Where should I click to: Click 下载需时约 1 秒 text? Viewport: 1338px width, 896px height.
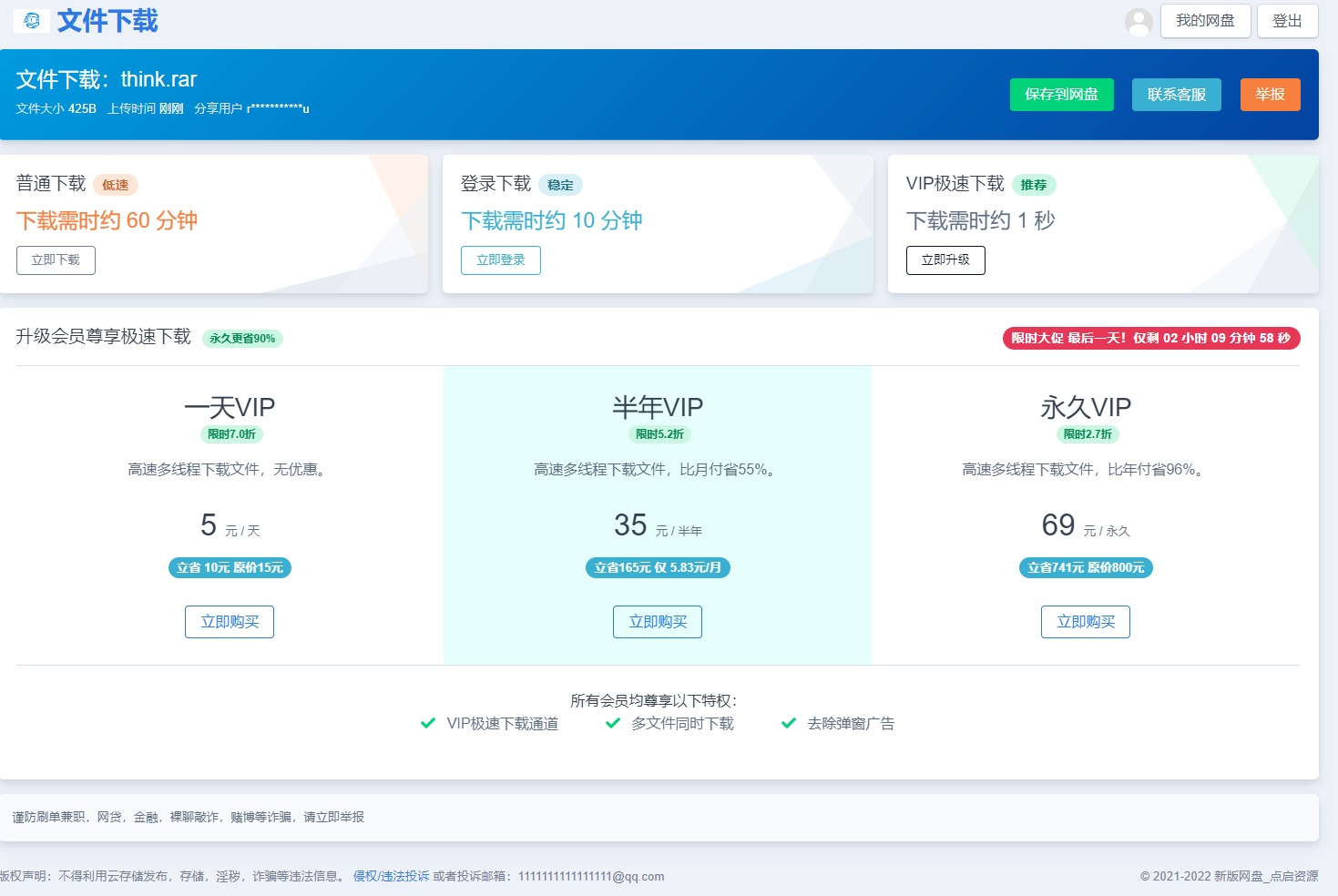click(980, 220)
